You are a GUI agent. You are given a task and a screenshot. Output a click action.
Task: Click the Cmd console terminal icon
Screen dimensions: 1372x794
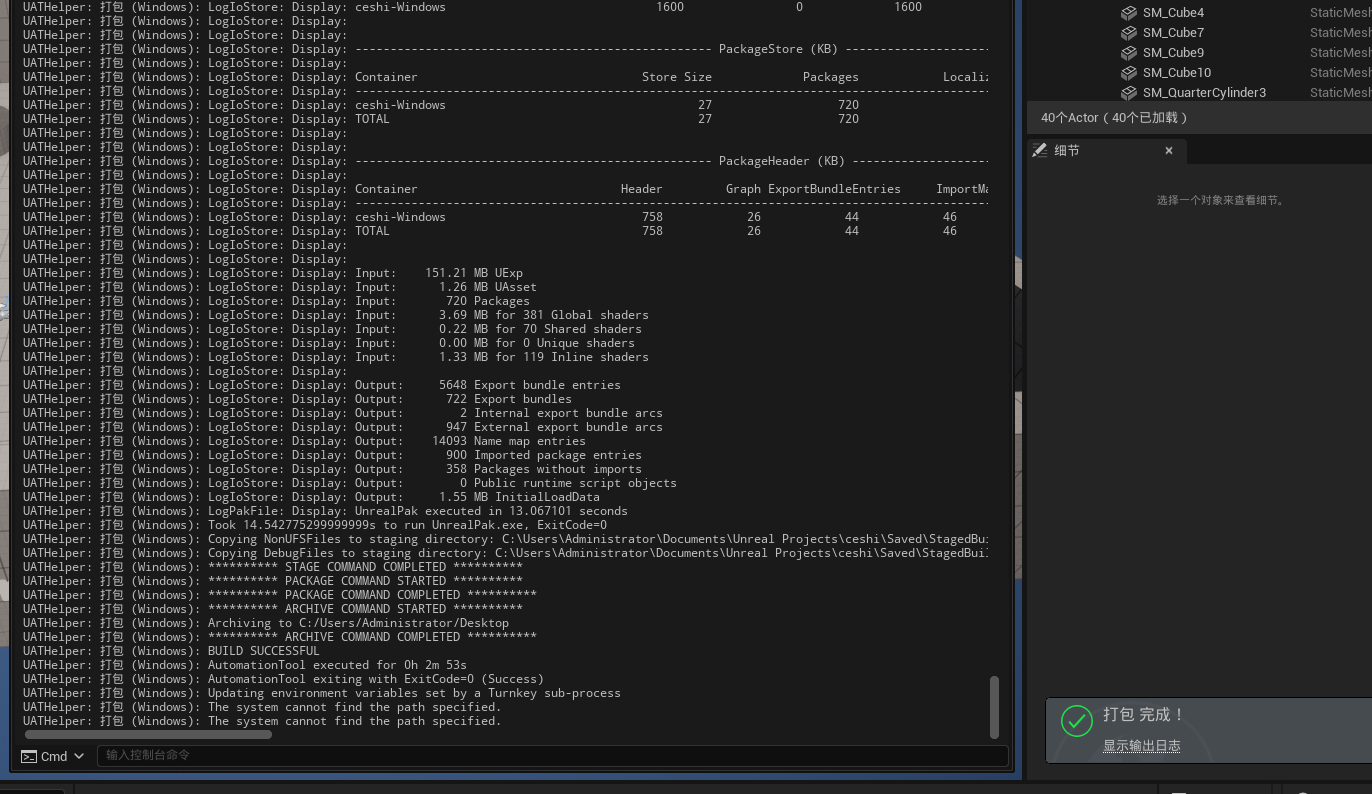coord(29,756)
